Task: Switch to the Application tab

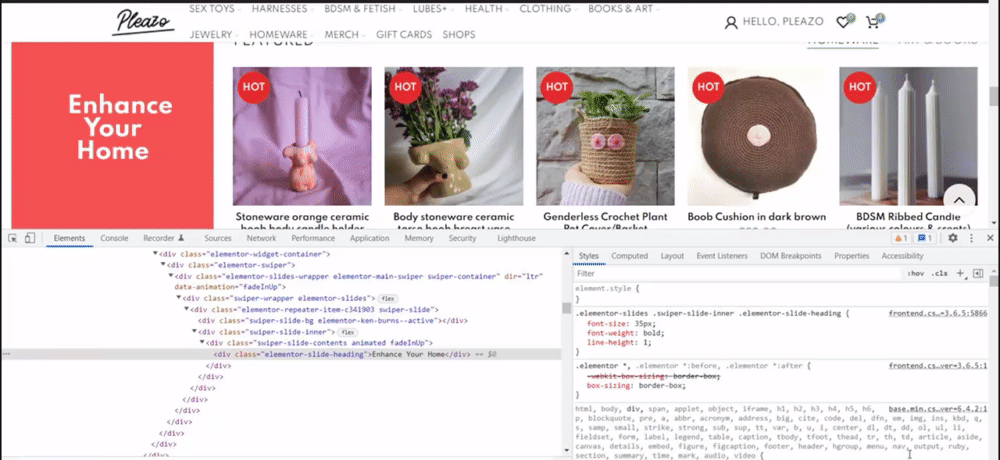Action: [369, 238]
